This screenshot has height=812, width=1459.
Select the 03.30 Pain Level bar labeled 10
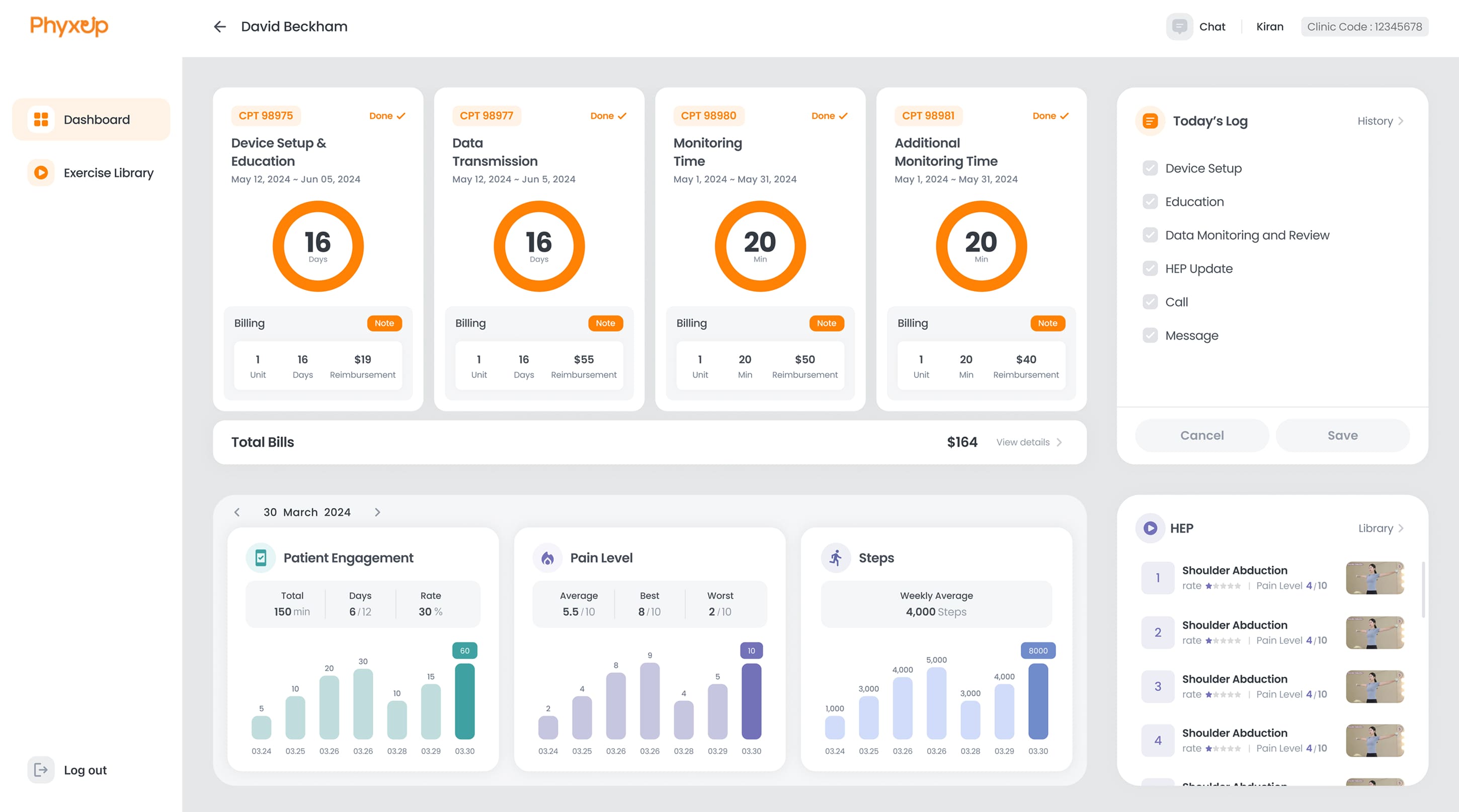(x=751, y=701)
